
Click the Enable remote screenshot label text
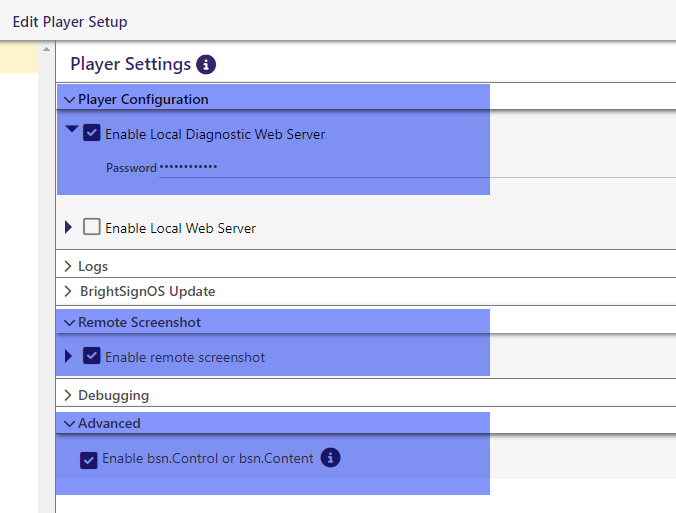click(185, 357)
